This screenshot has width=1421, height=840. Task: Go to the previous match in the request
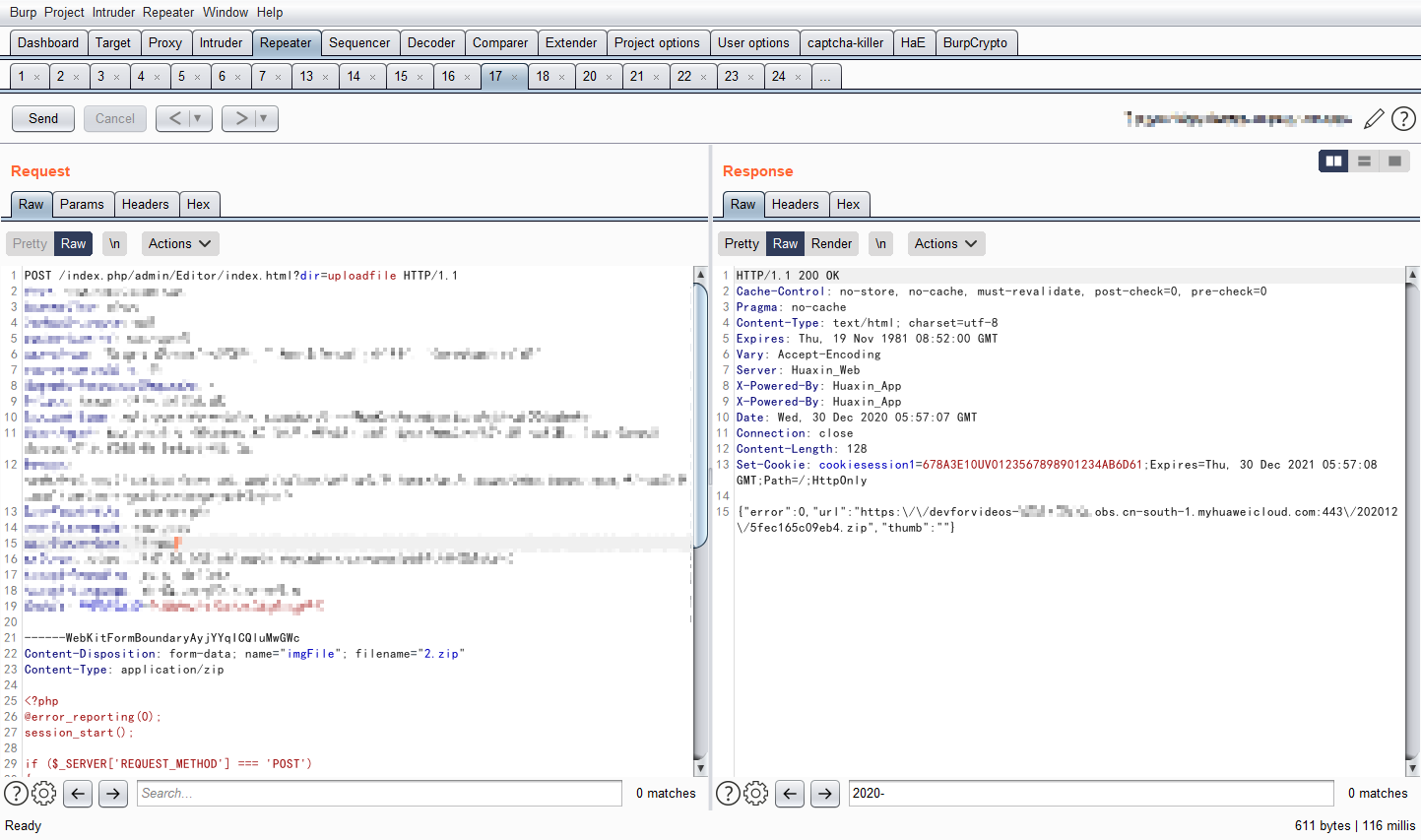[79, 793]
